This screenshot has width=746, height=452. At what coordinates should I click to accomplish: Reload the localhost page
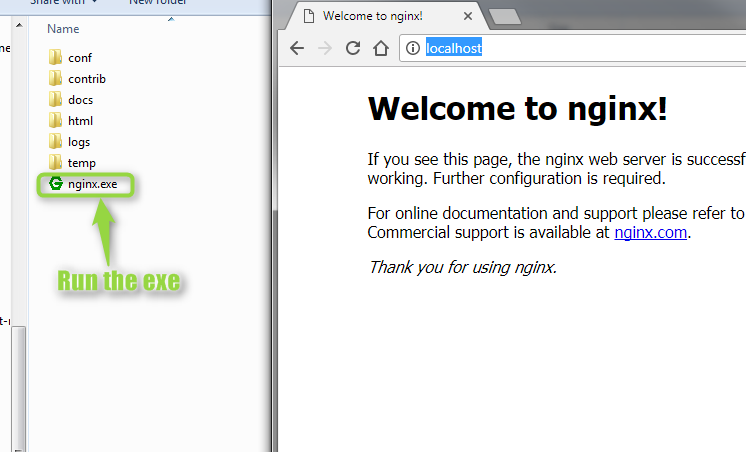(353, 48)
